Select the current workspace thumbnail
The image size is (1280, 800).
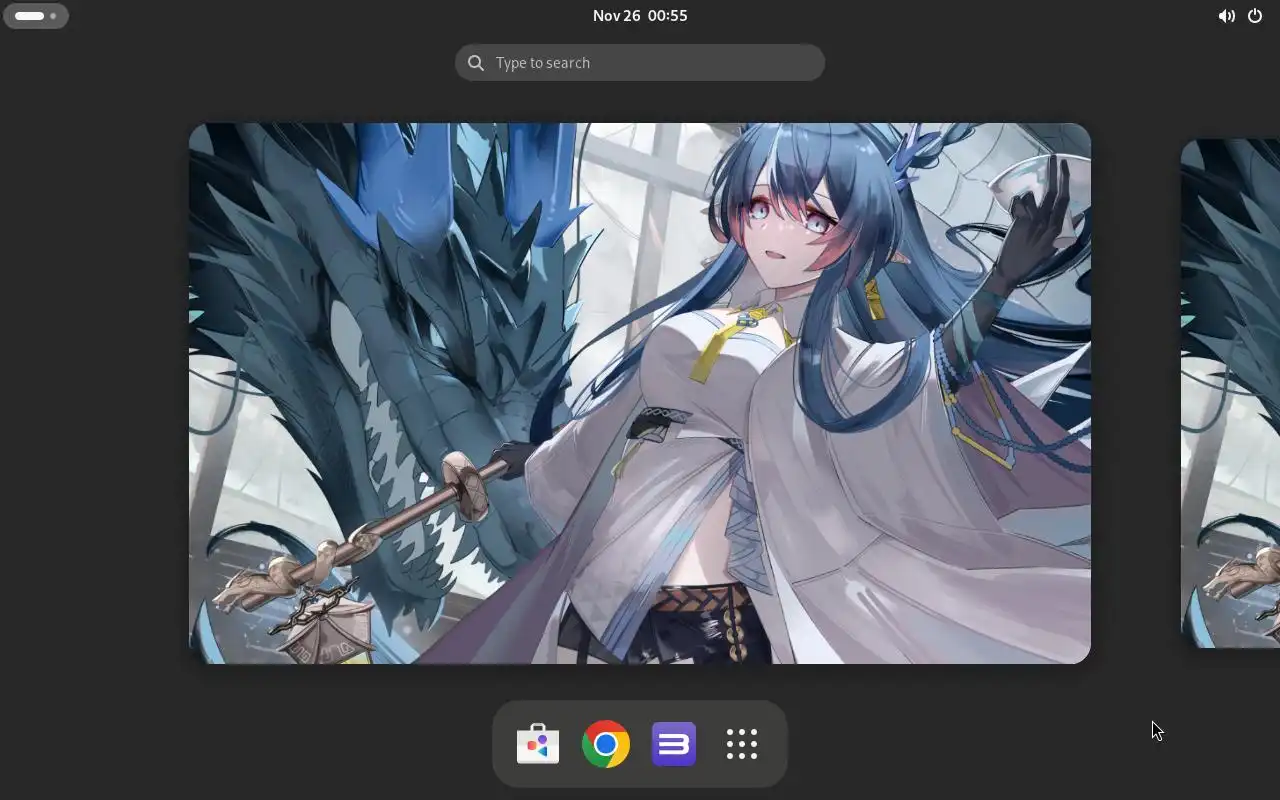click(x=640, y=393)
